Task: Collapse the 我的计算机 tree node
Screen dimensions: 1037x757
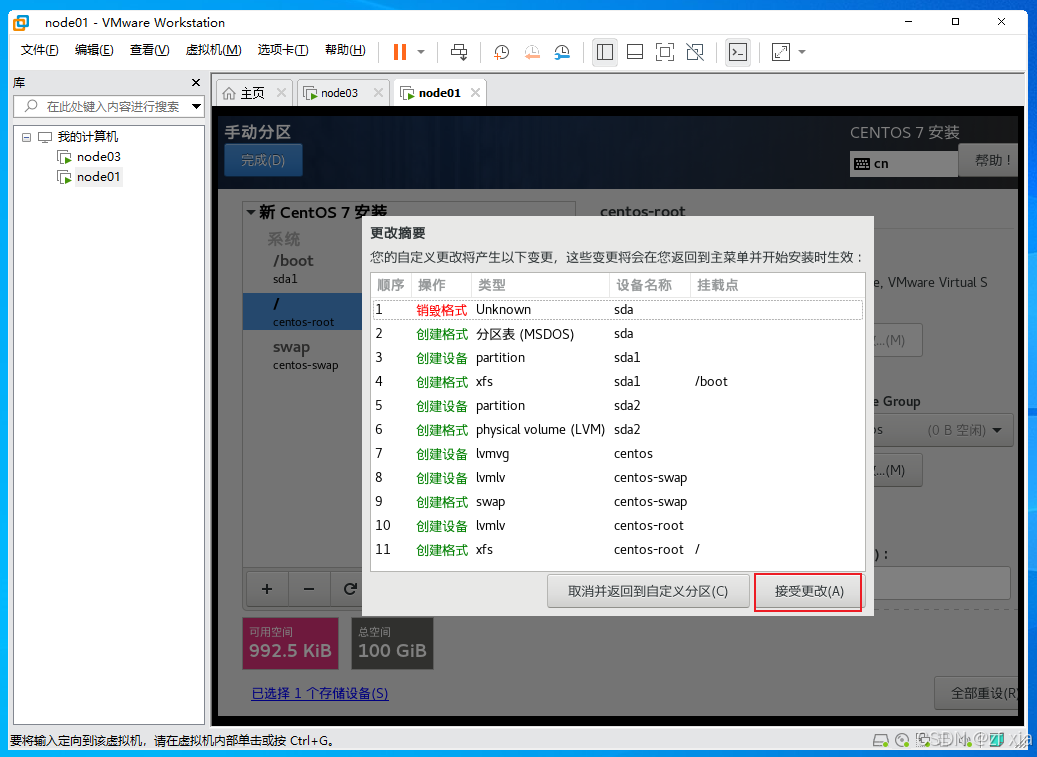Action: tap(26, 138)
